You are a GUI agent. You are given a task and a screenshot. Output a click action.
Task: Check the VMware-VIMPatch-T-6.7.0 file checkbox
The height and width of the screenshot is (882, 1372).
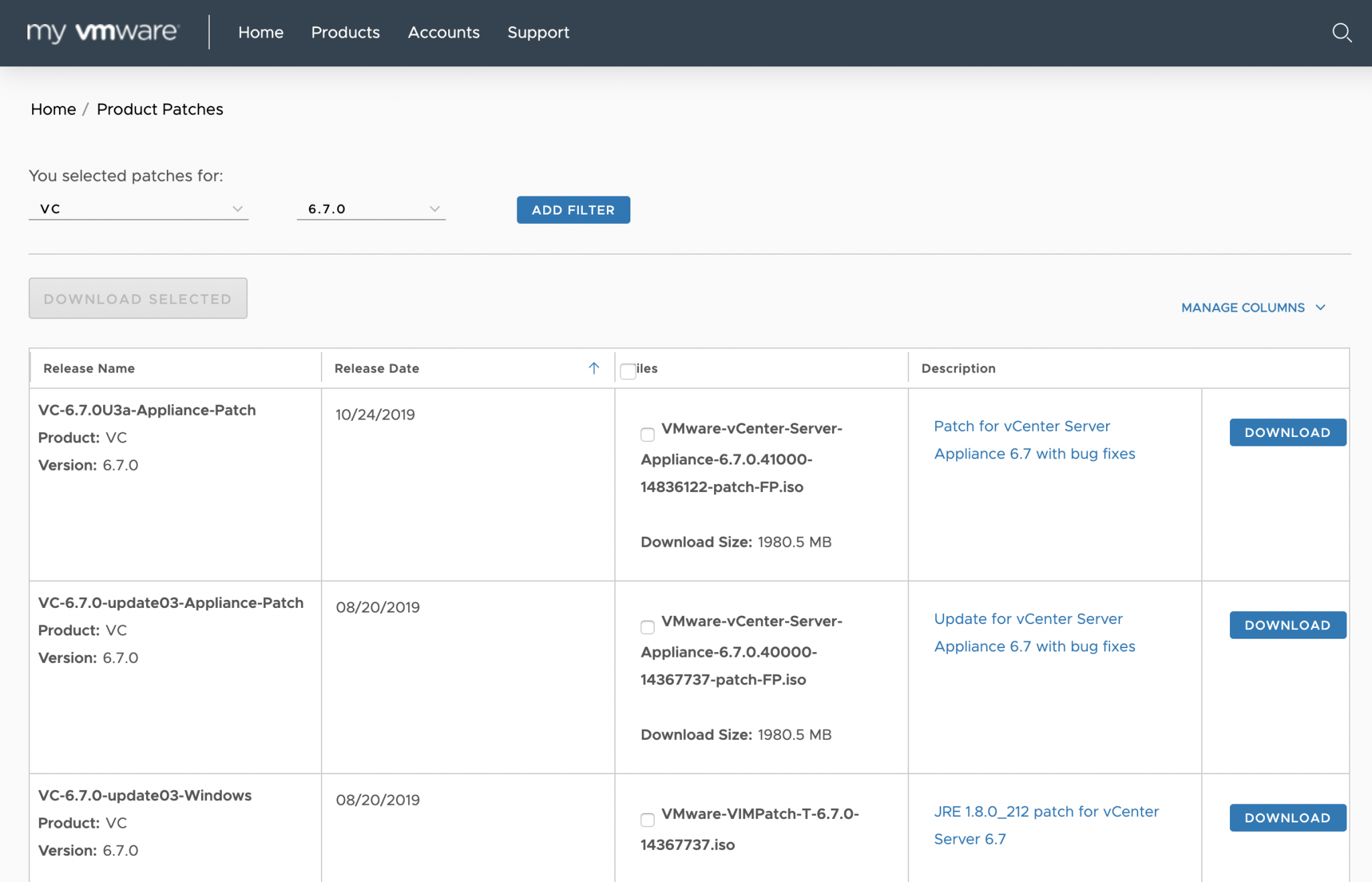(647, 820)
